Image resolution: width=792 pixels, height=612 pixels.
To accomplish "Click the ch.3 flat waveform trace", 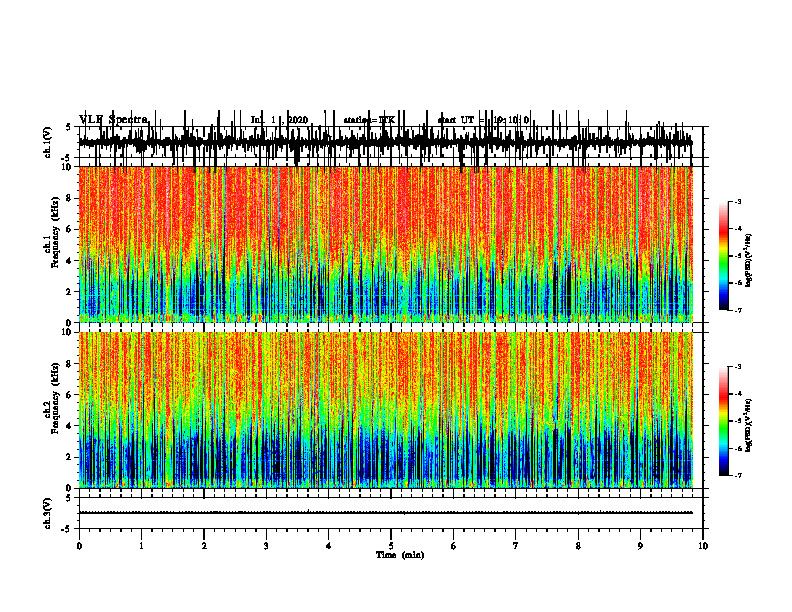I will (386, 513).
